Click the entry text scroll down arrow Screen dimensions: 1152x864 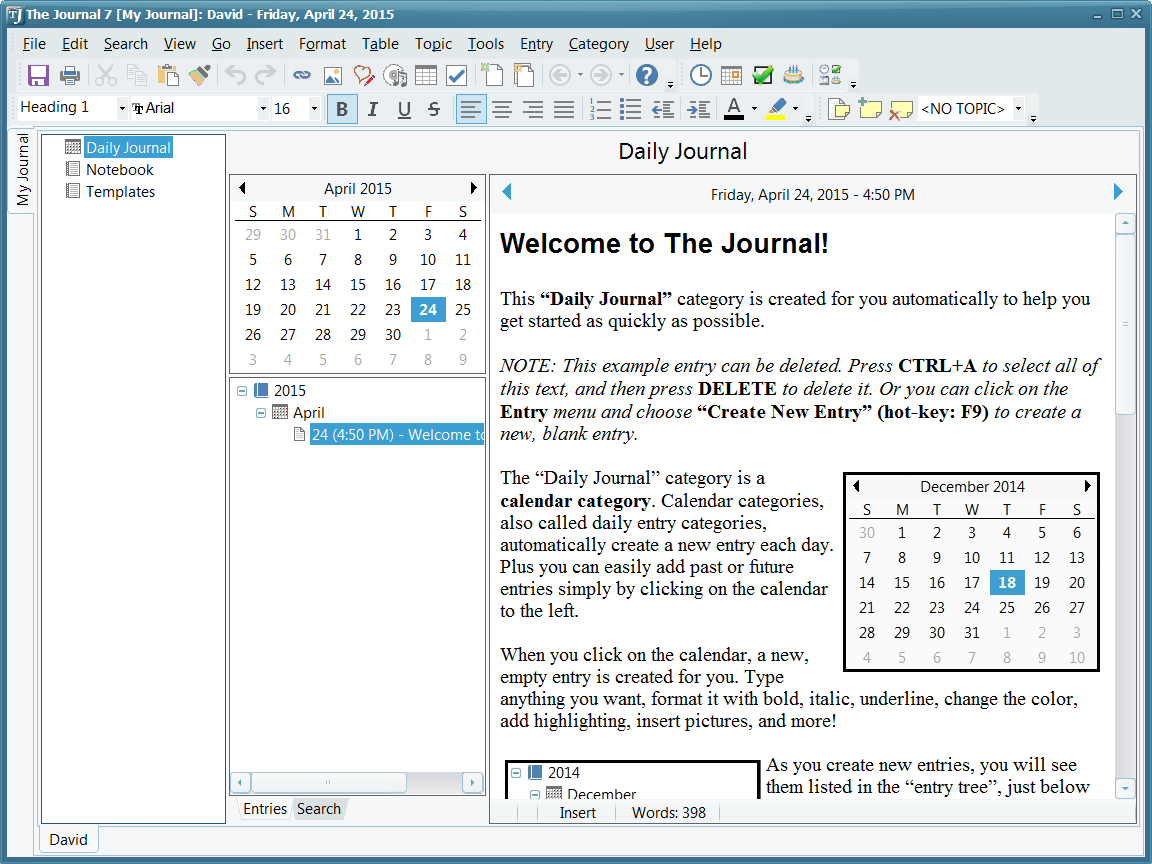click(x=1125, y=788)
